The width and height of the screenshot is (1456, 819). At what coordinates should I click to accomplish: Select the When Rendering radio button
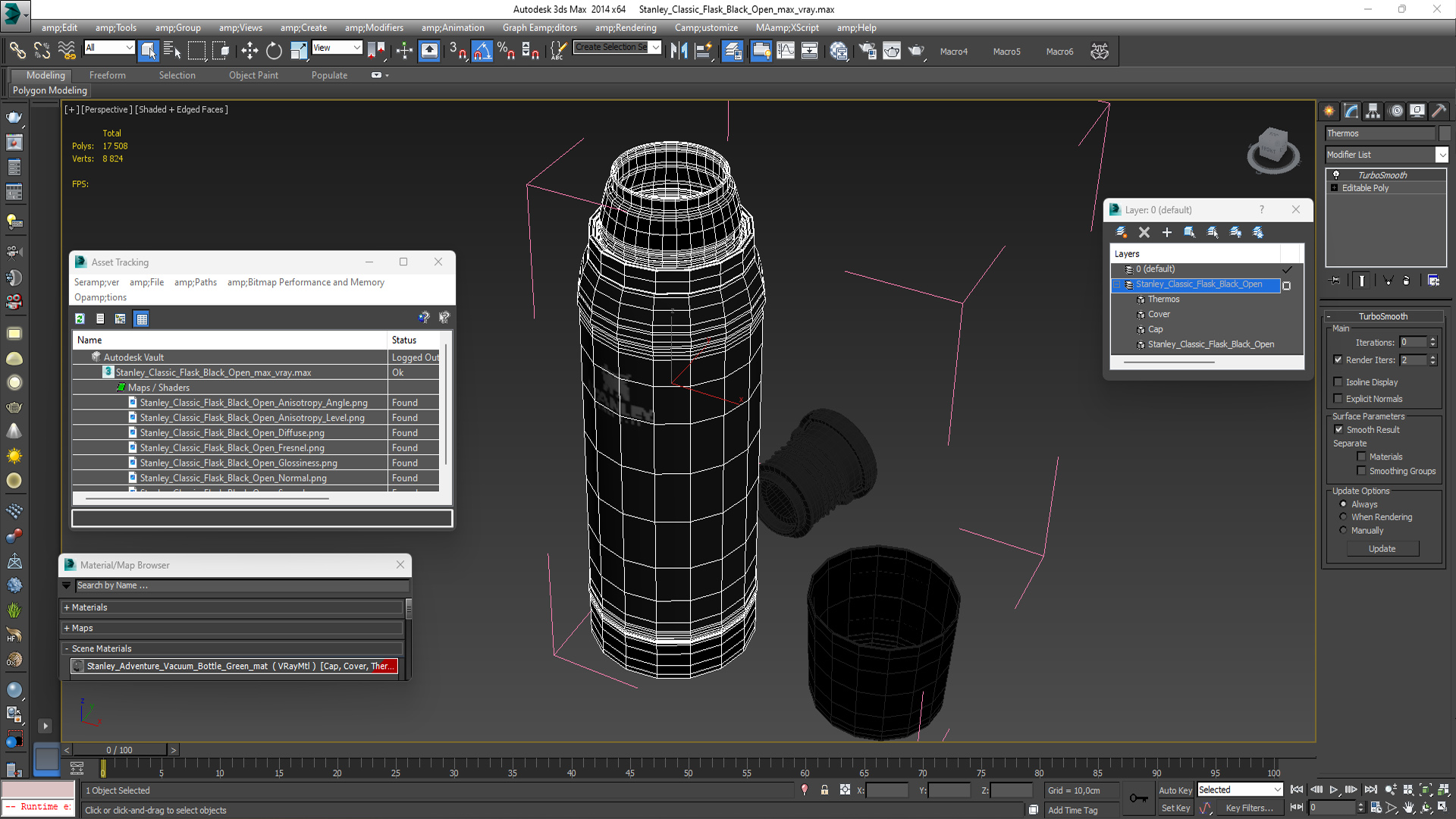(x=1343, y=517)
